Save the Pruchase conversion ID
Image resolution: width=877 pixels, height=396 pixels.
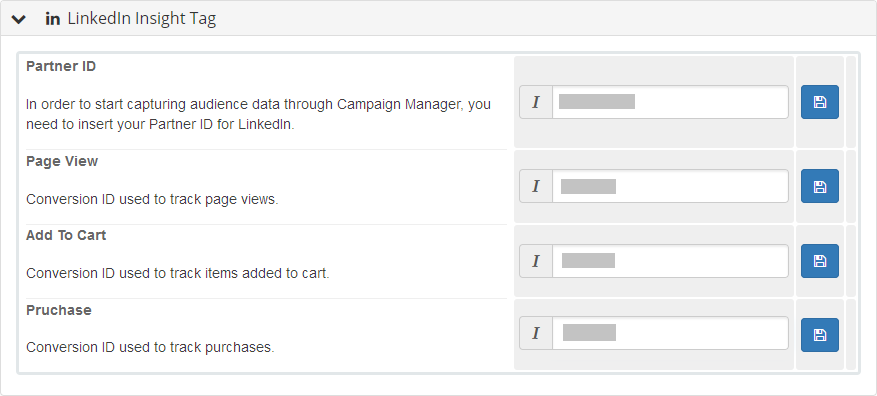coord(819,335)
